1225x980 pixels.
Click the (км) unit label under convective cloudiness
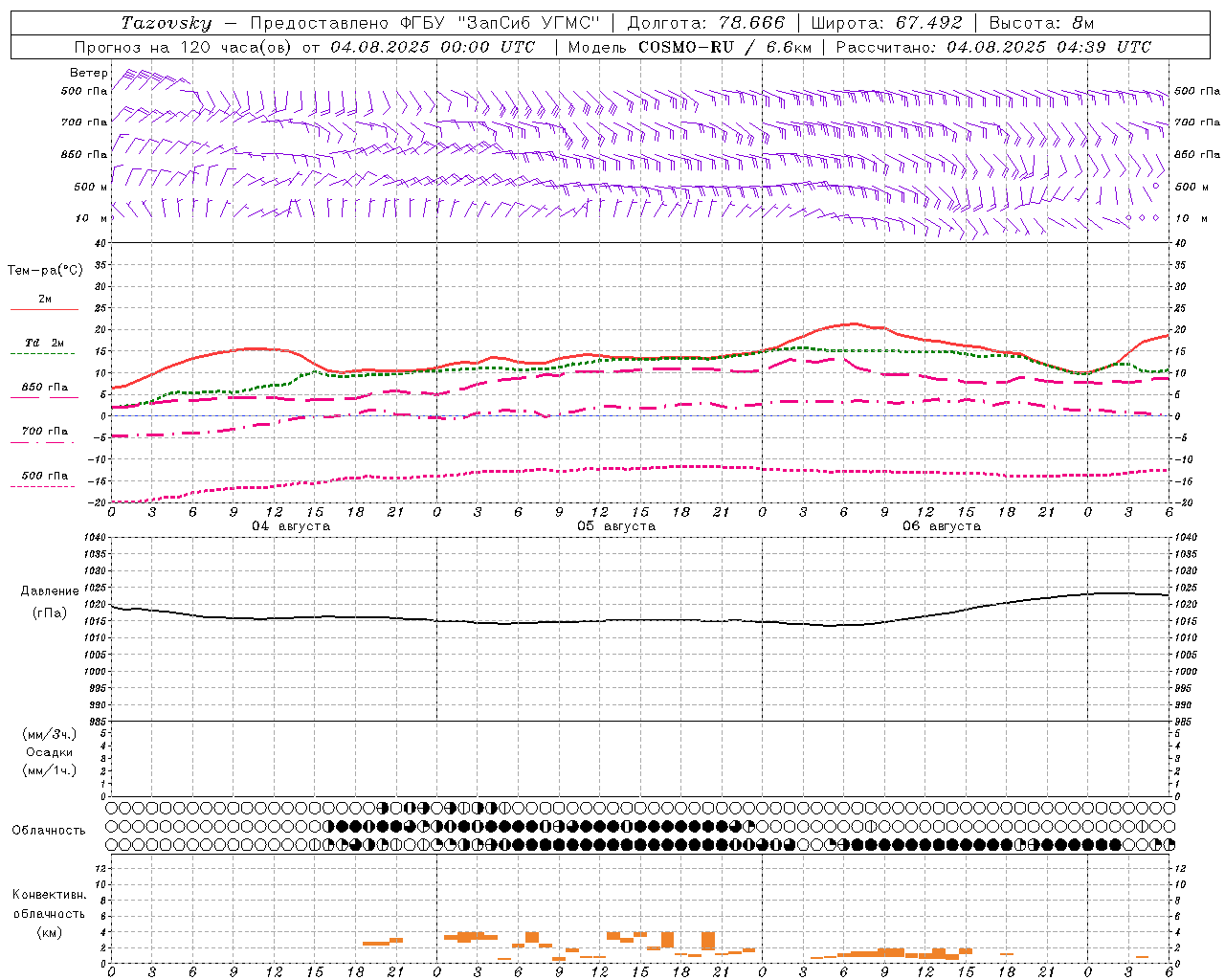[50, 932]
